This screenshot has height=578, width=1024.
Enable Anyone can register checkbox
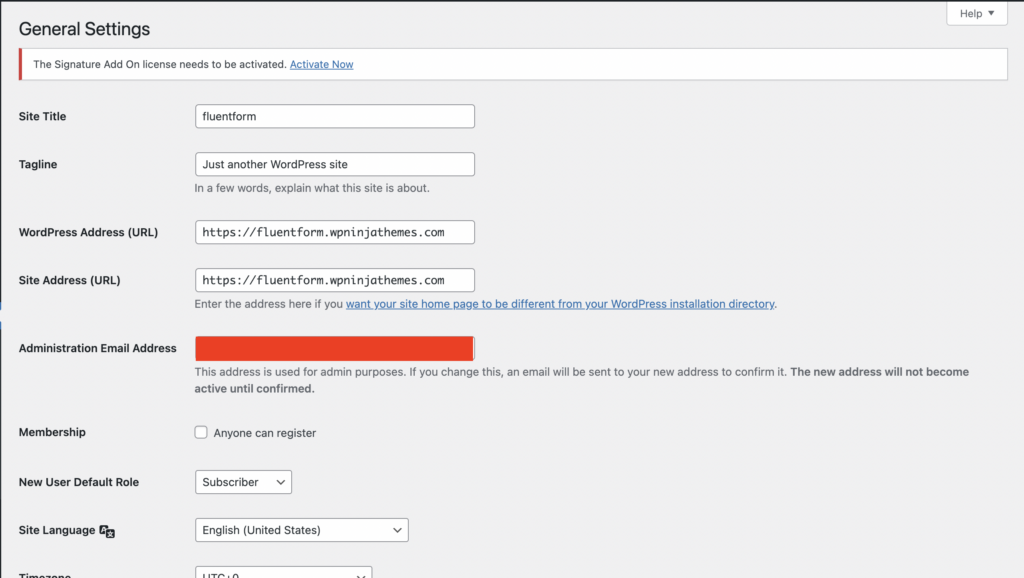coord(201,432)
